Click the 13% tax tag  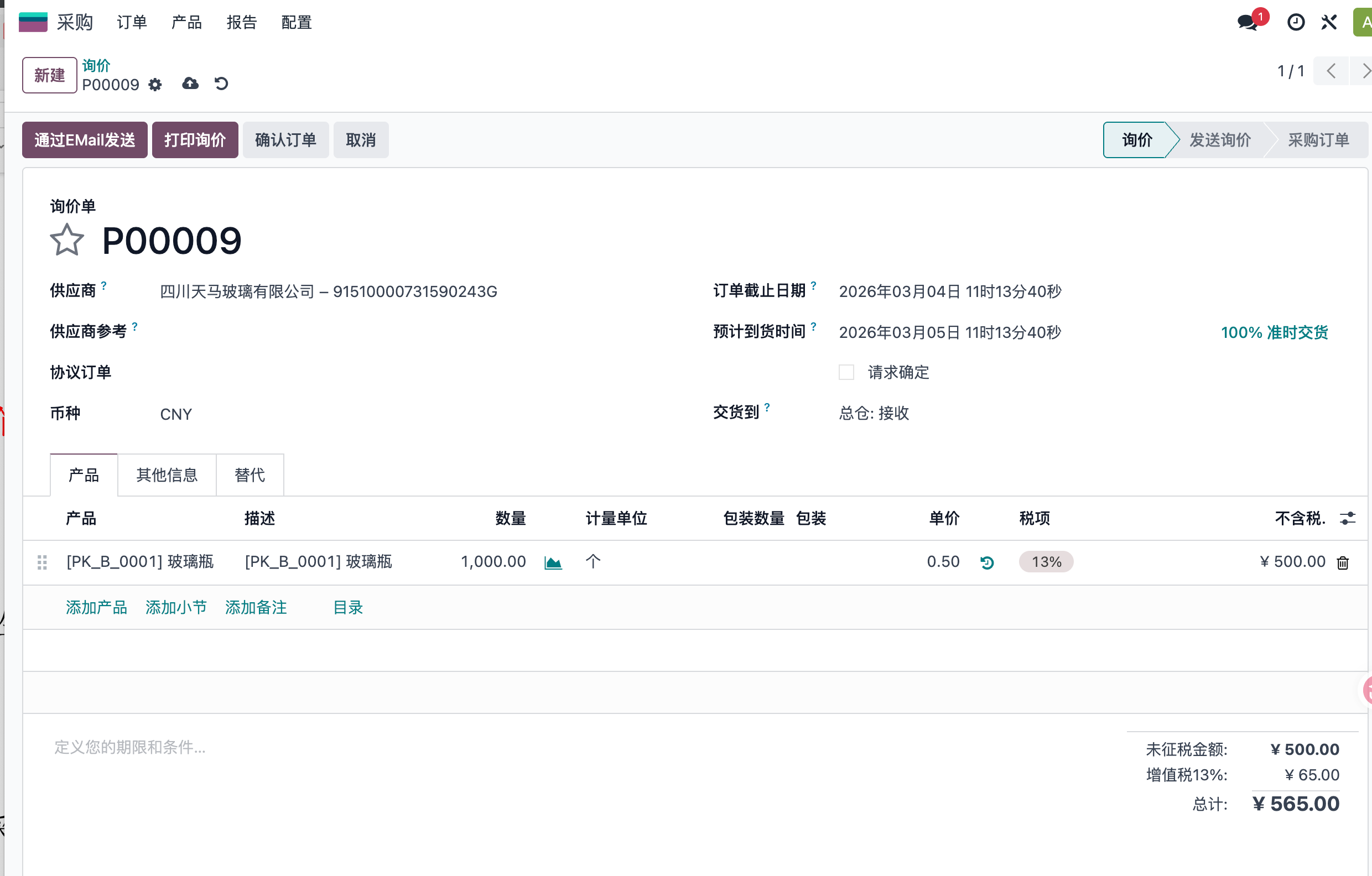click(x=1046, y=562)
